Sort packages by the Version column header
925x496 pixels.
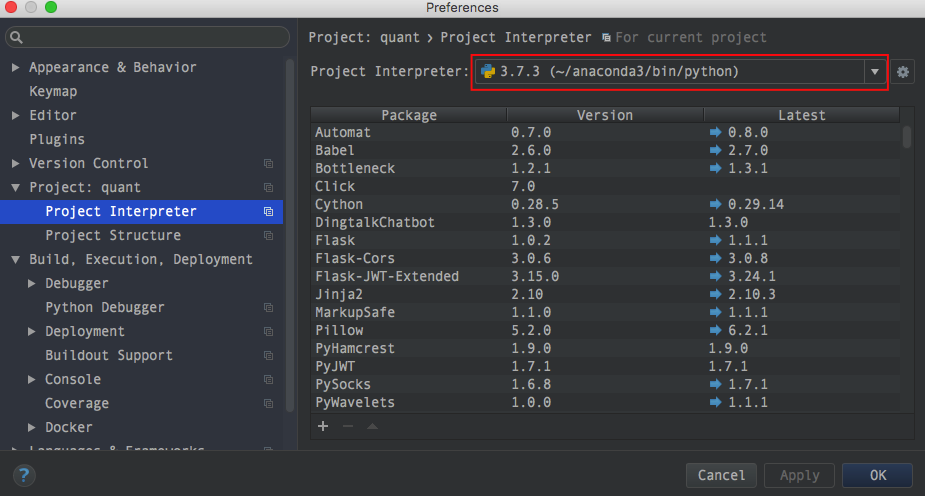(605, 115)
